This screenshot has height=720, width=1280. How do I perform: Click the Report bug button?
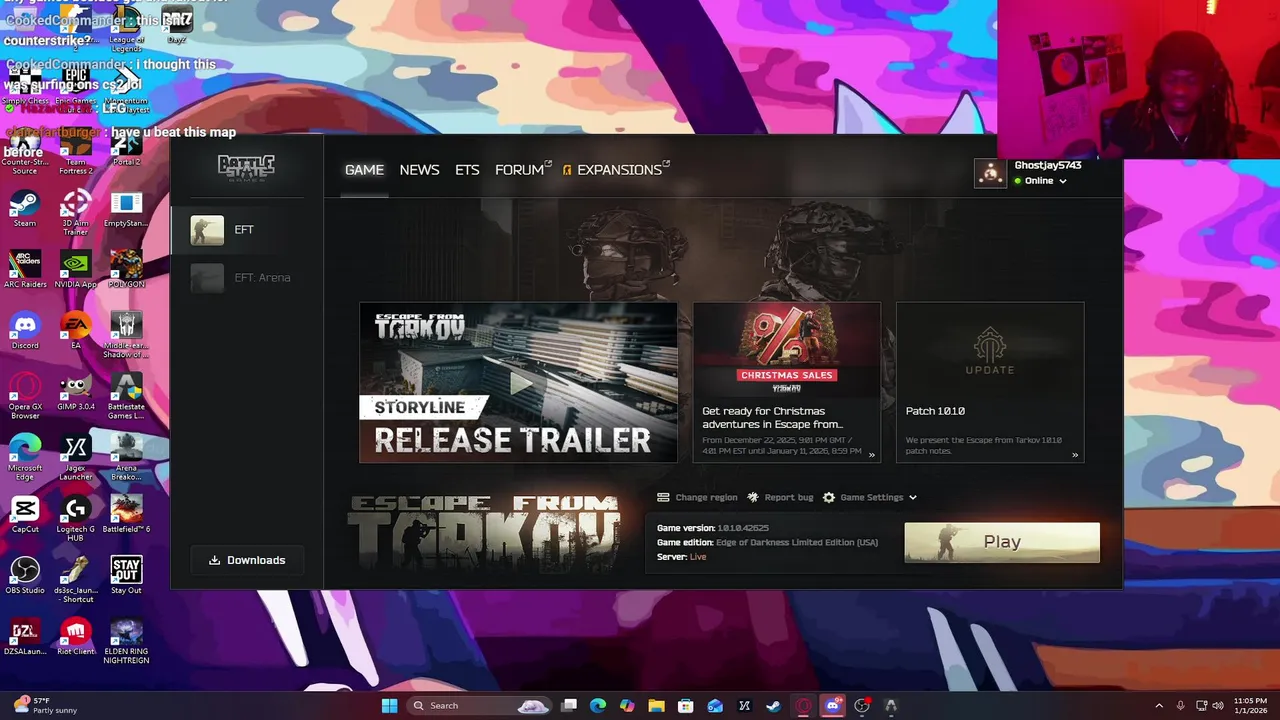coord(780,497)
